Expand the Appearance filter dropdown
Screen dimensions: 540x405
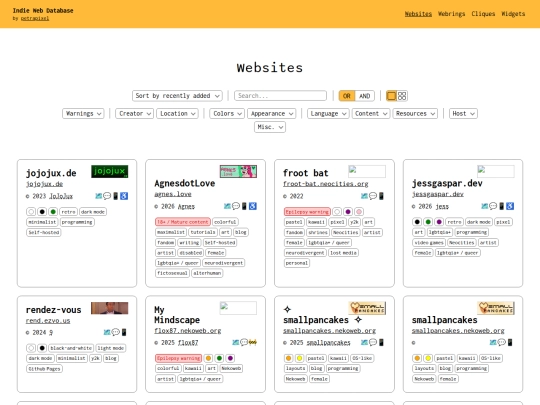click(271, 114)
